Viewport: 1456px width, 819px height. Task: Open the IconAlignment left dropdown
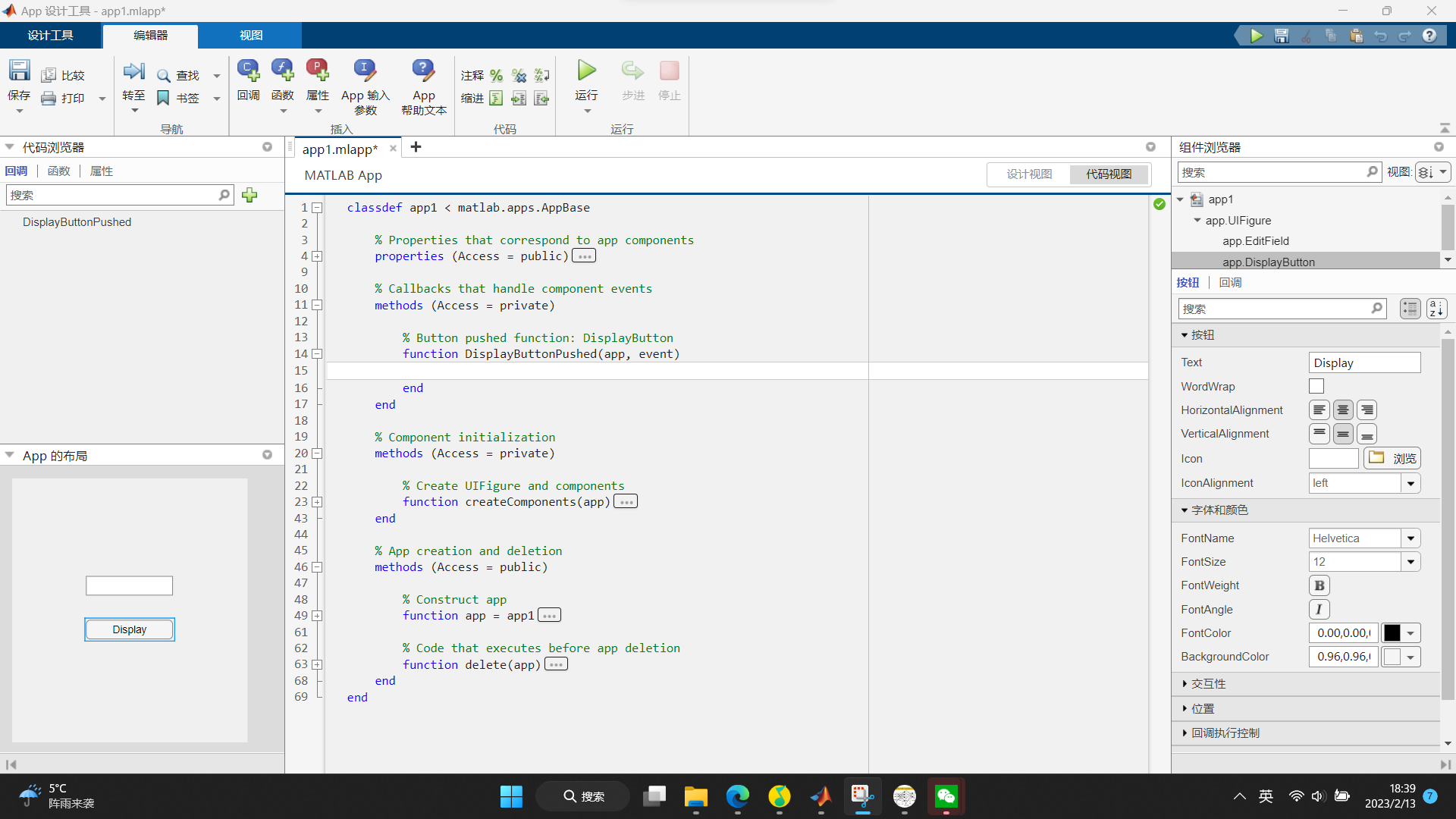point(1410,483)
